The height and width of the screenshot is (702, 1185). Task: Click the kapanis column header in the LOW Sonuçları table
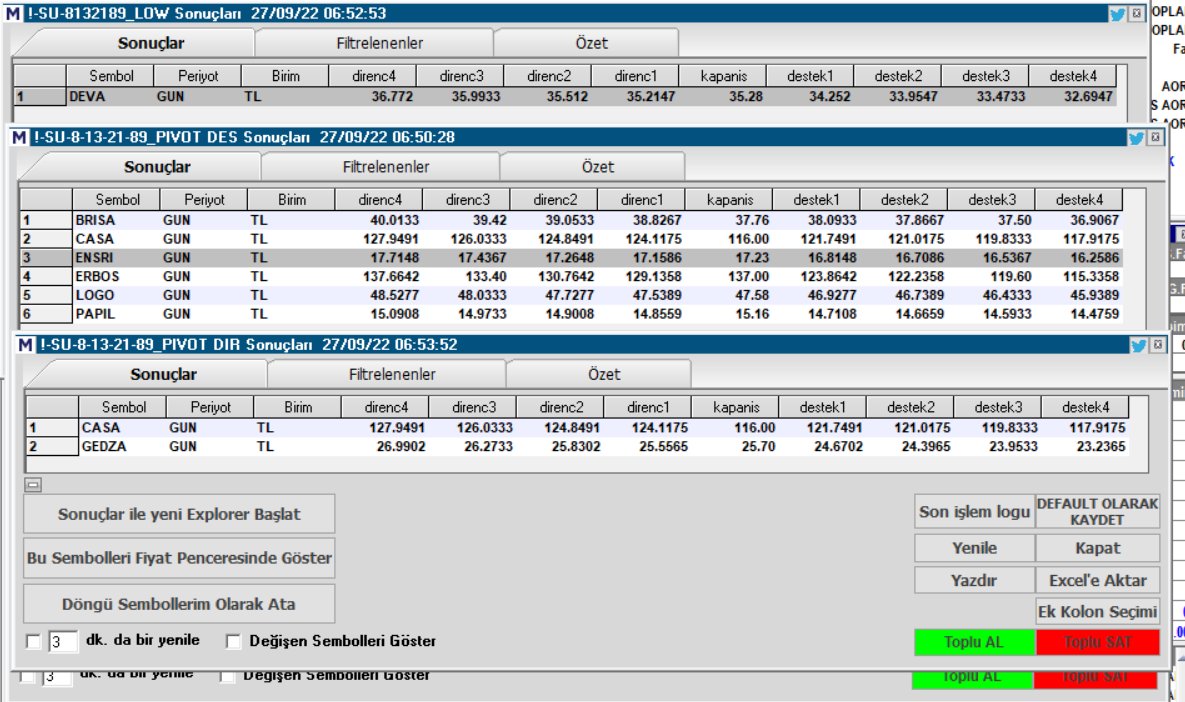723,76
